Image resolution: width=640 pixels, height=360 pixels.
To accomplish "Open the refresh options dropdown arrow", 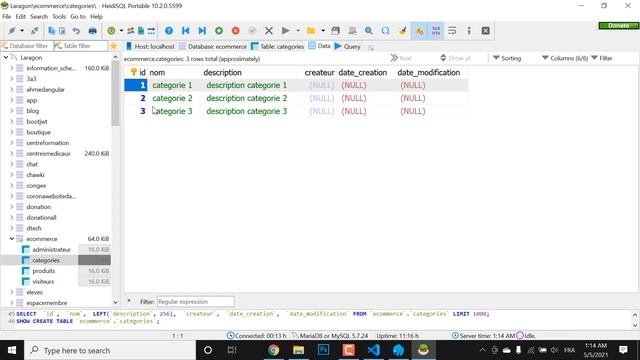I will (121, 31).
